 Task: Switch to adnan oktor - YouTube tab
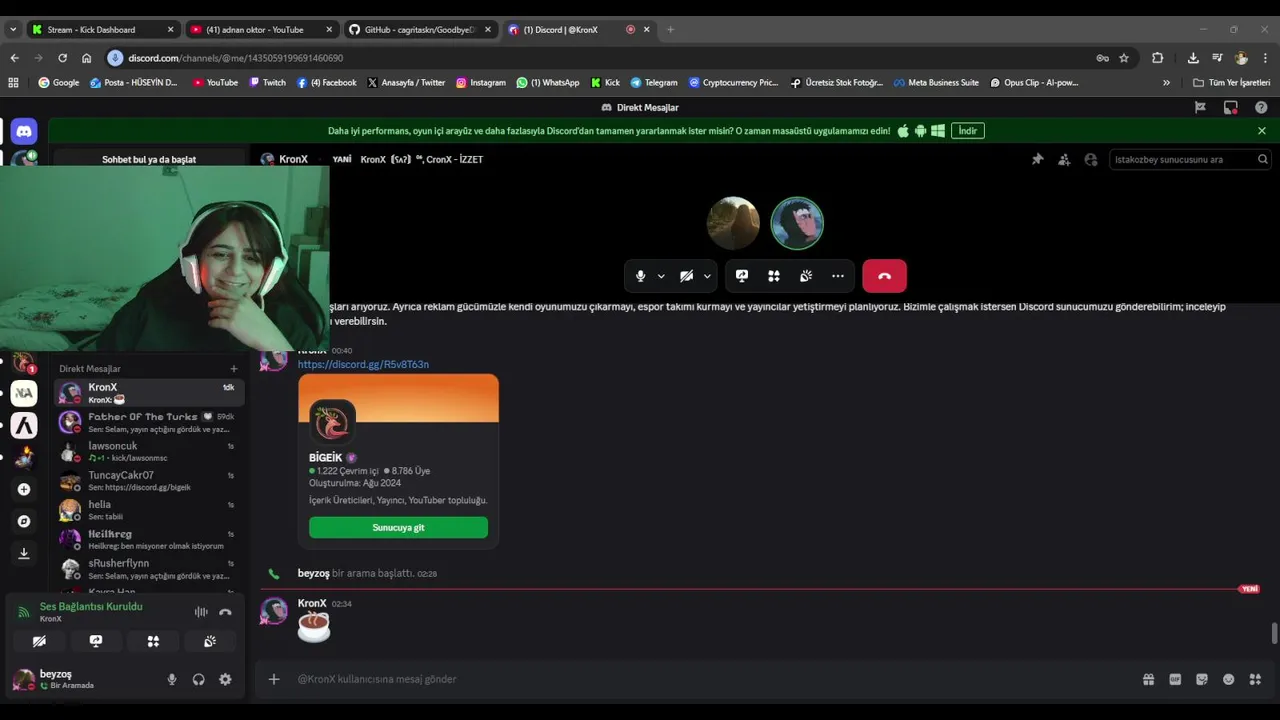pyautogui.click(x=260, y=29)
